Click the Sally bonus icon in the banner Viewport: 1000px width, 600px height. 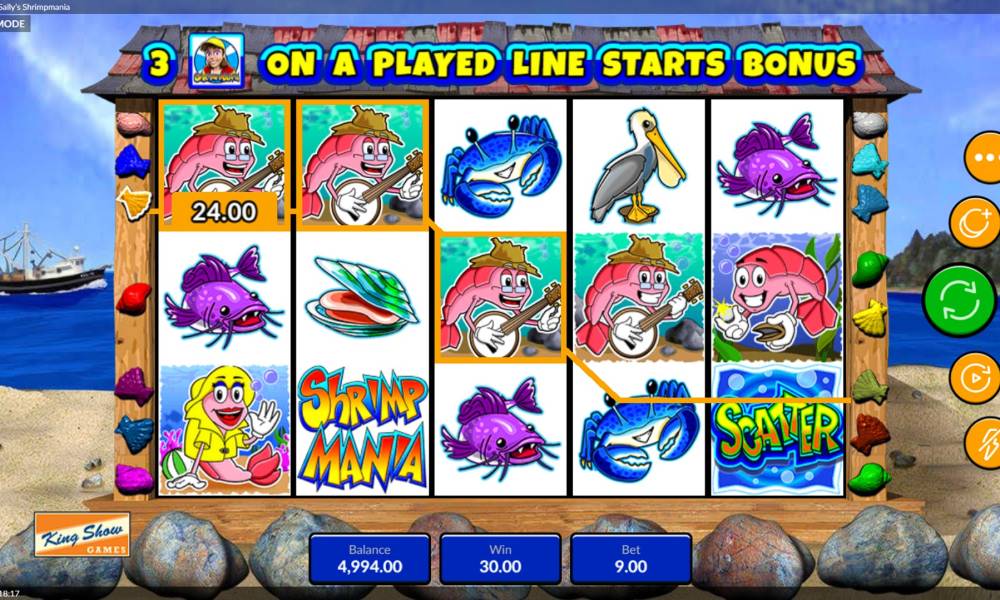click(x=217, y=61)
